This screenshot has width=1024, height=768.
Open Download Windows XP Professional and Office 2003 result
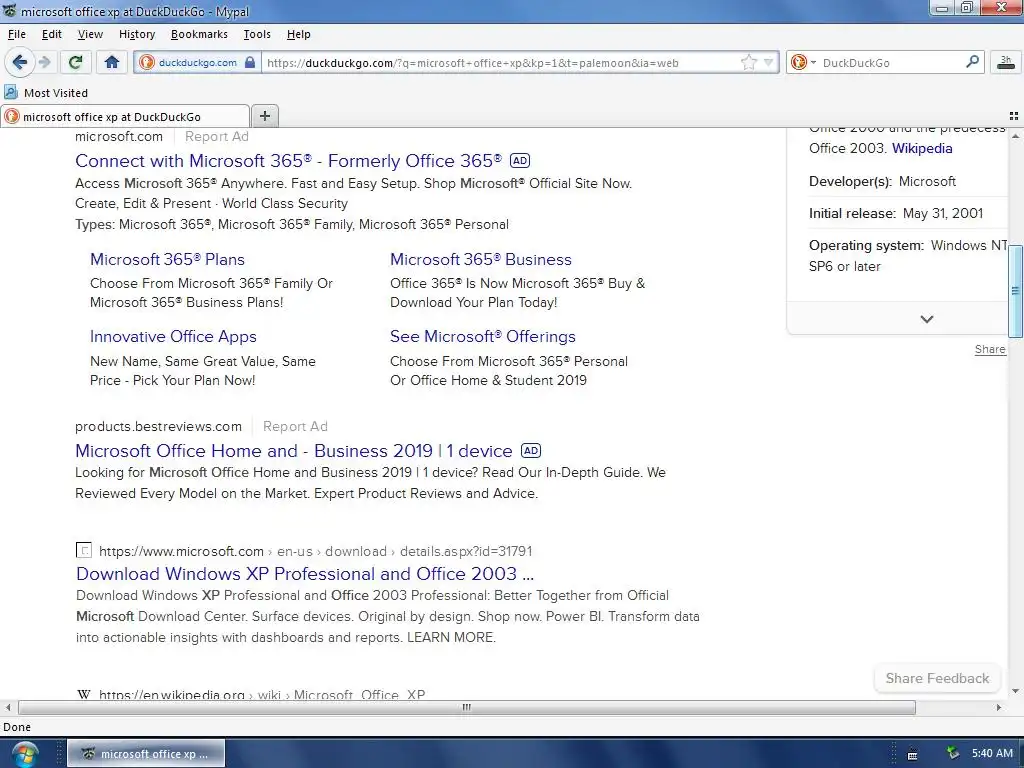[x=305, y=573]
